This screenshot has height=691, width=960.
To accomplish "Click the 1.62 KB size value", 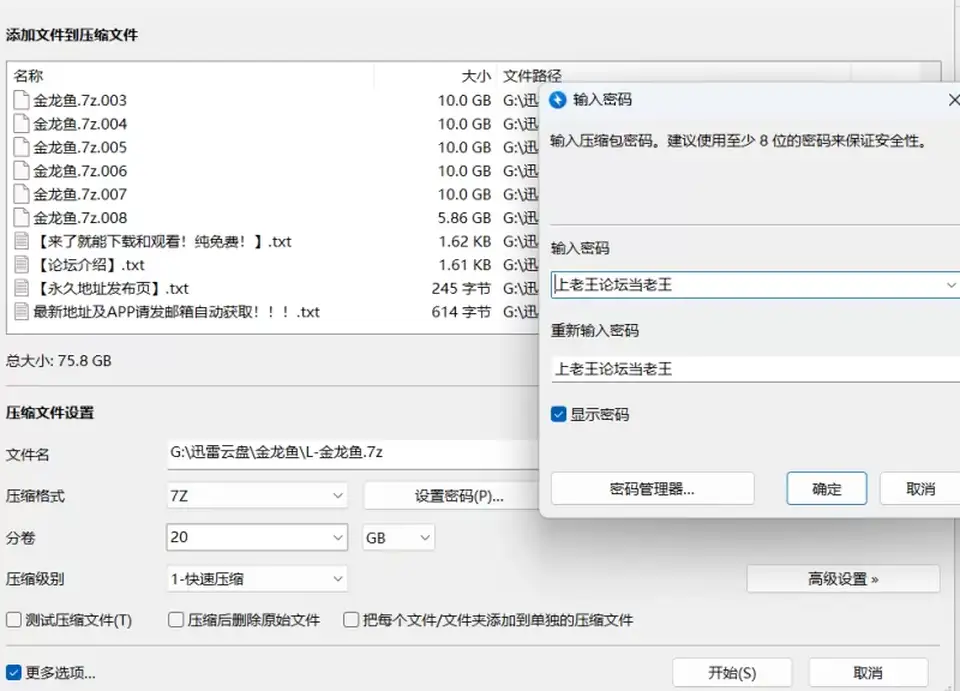I will click(x=465, y=241).
